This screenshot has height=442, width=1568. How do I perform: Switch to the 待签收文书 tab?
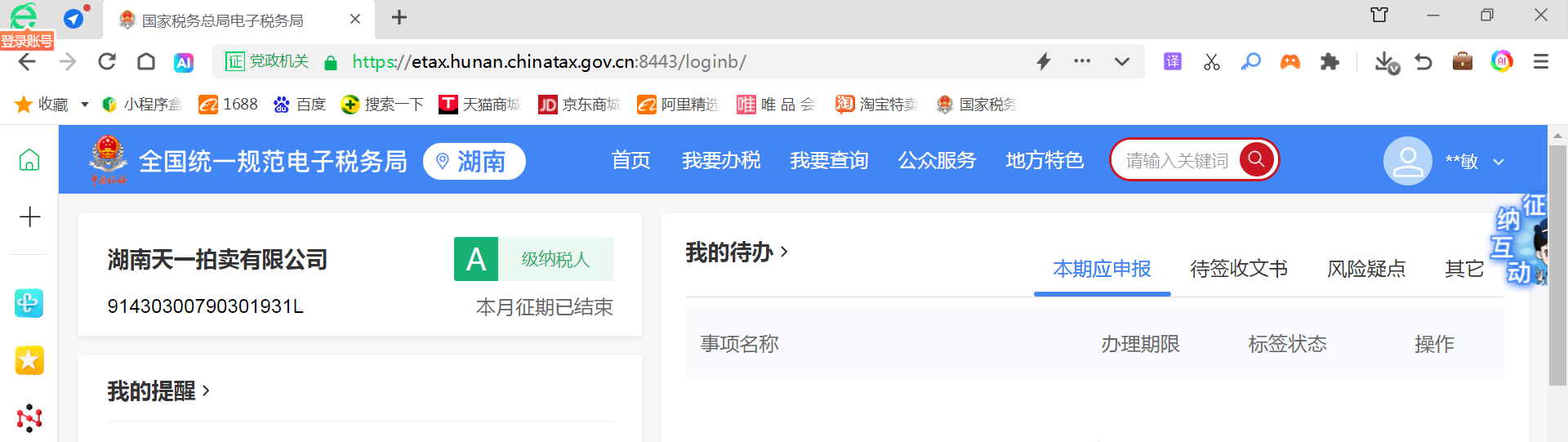point(1238,269)
